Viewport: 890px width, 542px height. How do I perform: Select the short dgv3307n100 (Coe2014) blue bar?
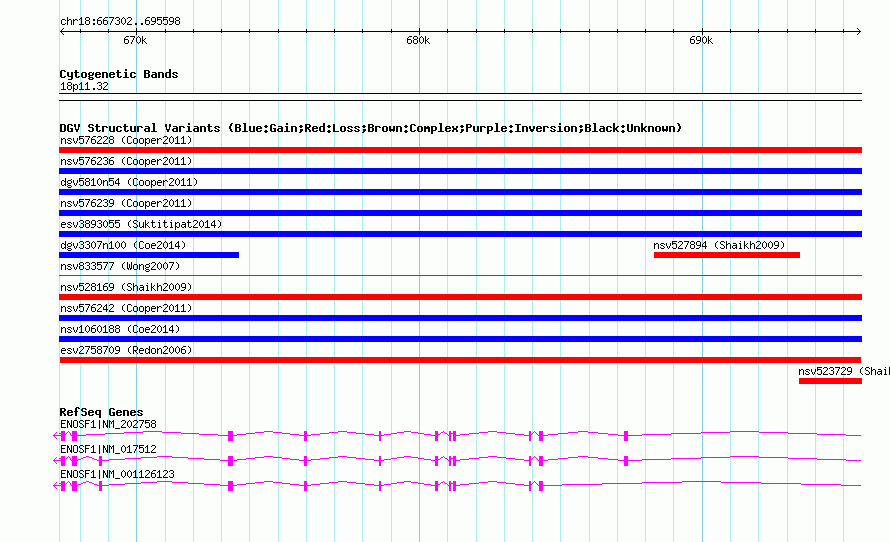[x=149, y=255]
